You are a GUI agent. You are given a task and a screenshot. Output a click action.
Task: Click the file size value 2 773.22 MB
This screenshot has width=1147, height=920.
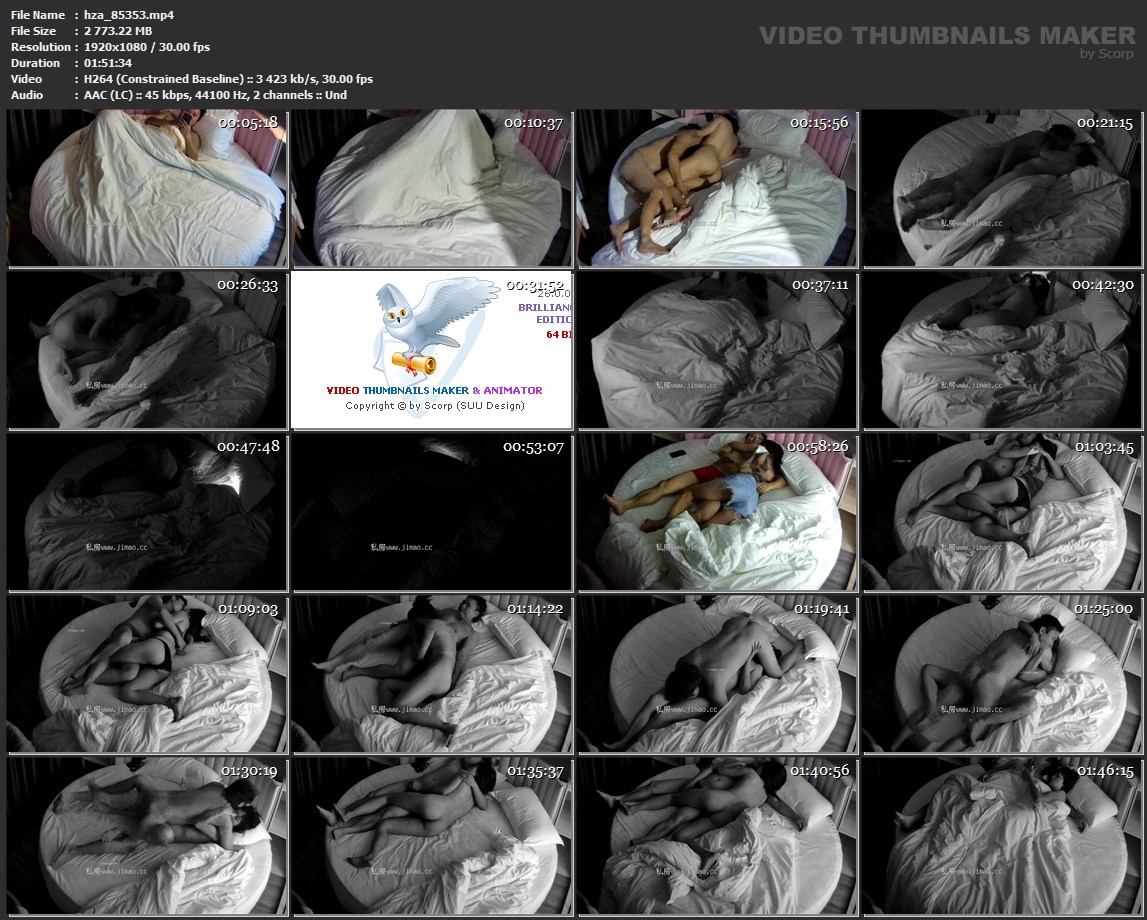(x=118, y=31)
